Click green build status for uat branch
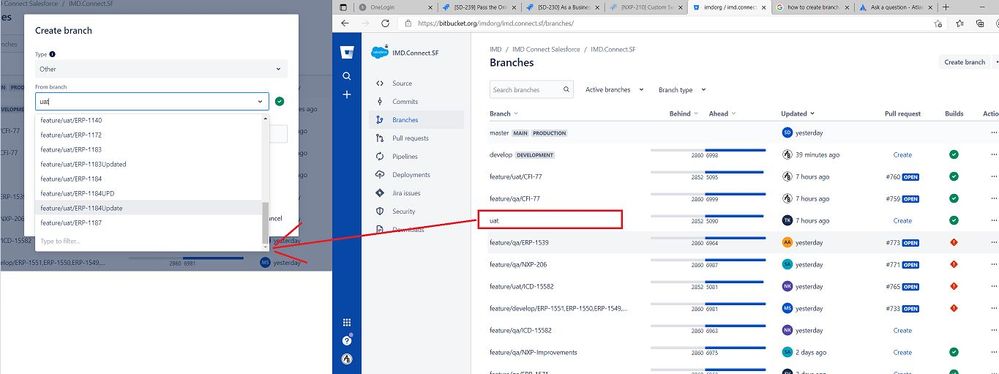 (x=954, y=220)
